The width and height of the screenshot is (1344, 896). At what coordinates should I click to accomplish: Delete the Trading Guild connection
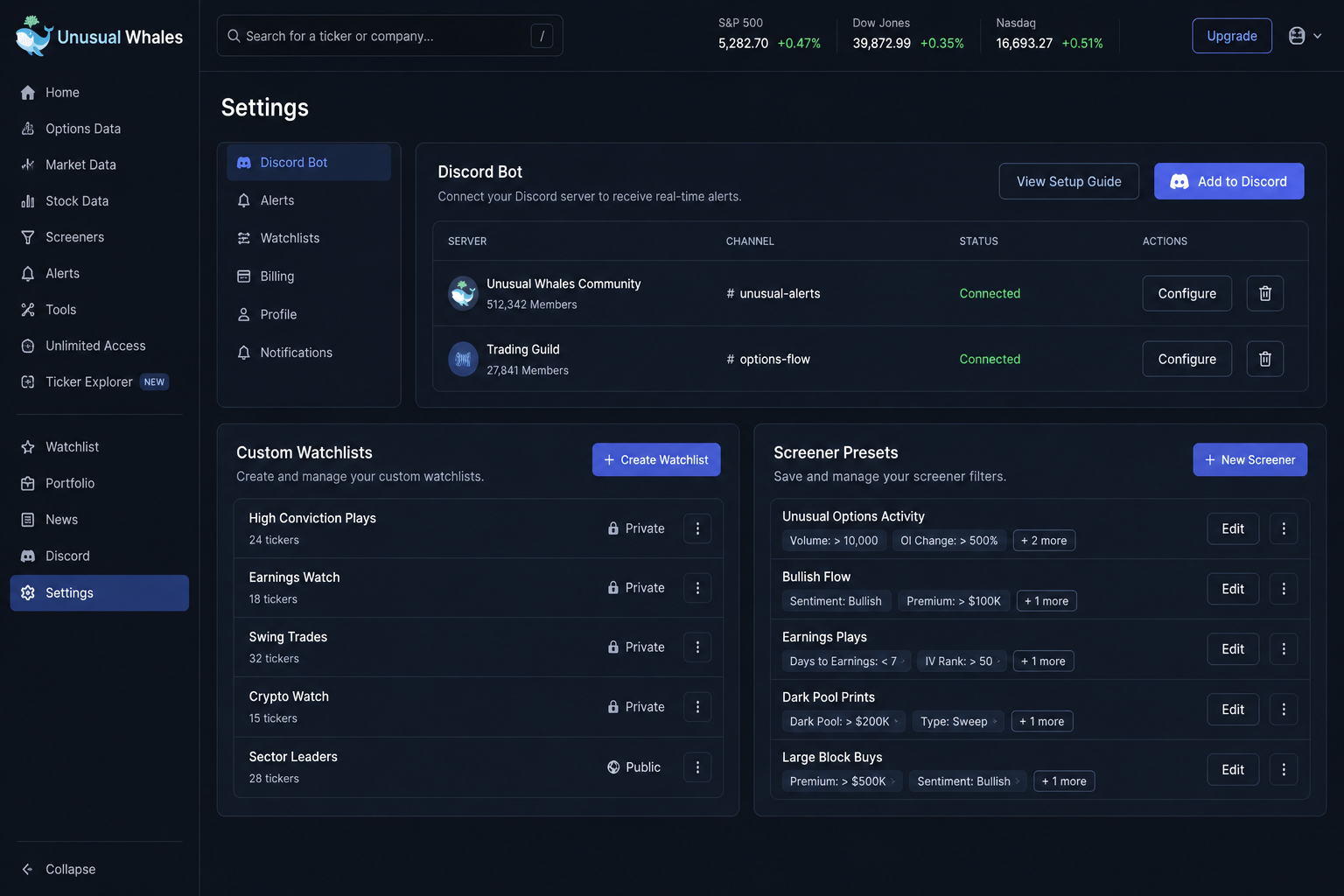pos(1264,359)
